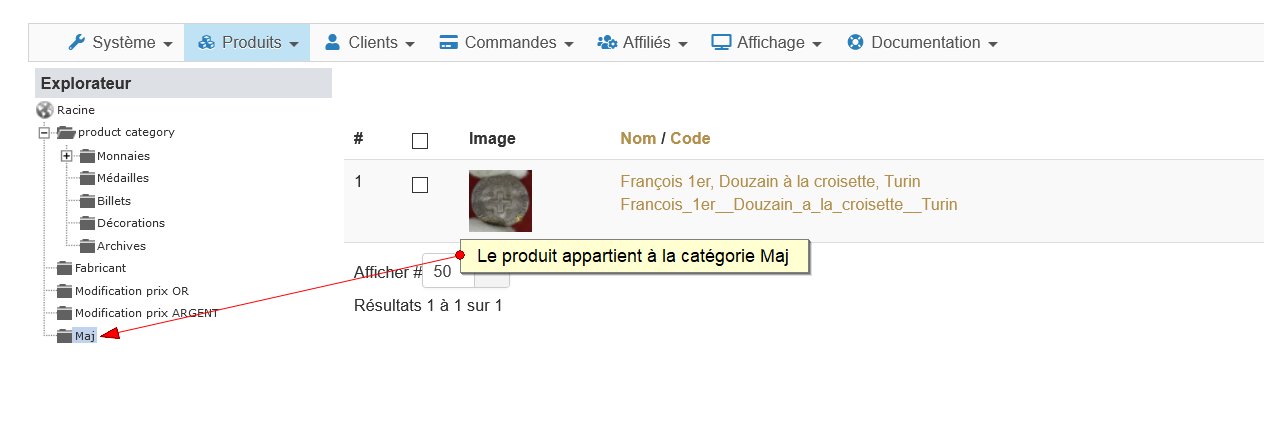Open the François 1er, Douzain product link
Viewport: 1264px width, 440px height.
tap(770, 181)
